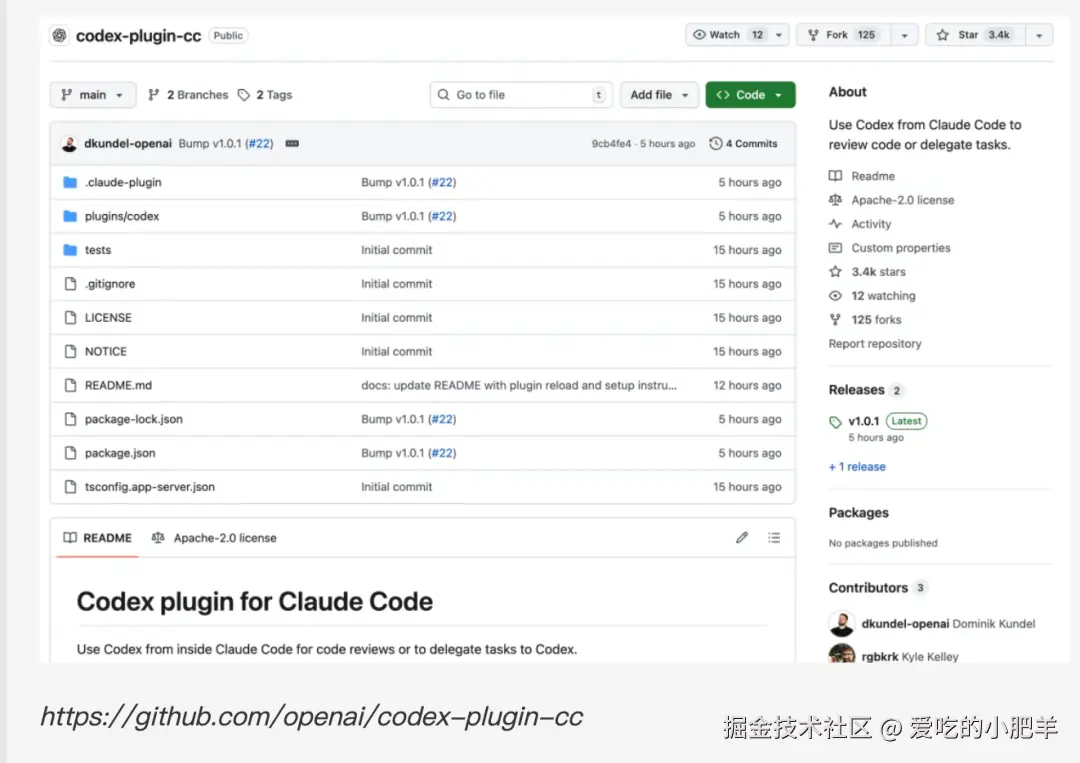The image size is (1080, 763).
Task: Open the Packages heading link
Action: pyautogui.click(x=858, y=512)
